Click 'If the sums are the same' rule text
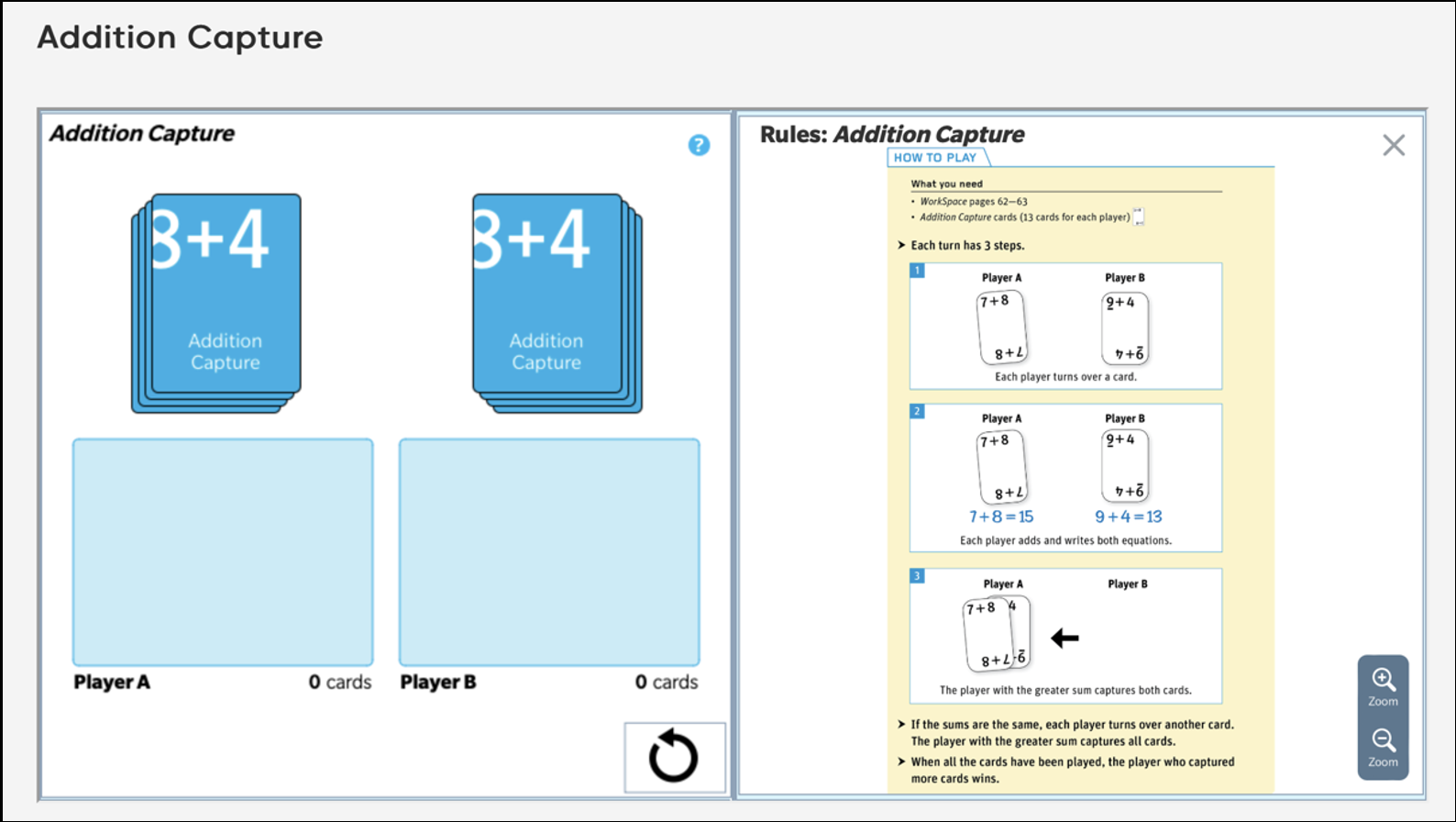The image size is (1456, 822). click(1072, 732)
